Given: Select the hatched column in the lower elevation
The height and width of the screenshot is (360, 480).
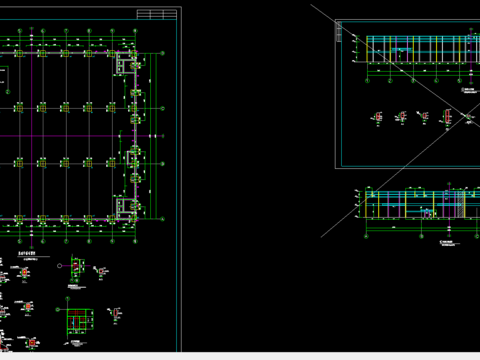Looking at the screenshot, I should pos(460,204).
